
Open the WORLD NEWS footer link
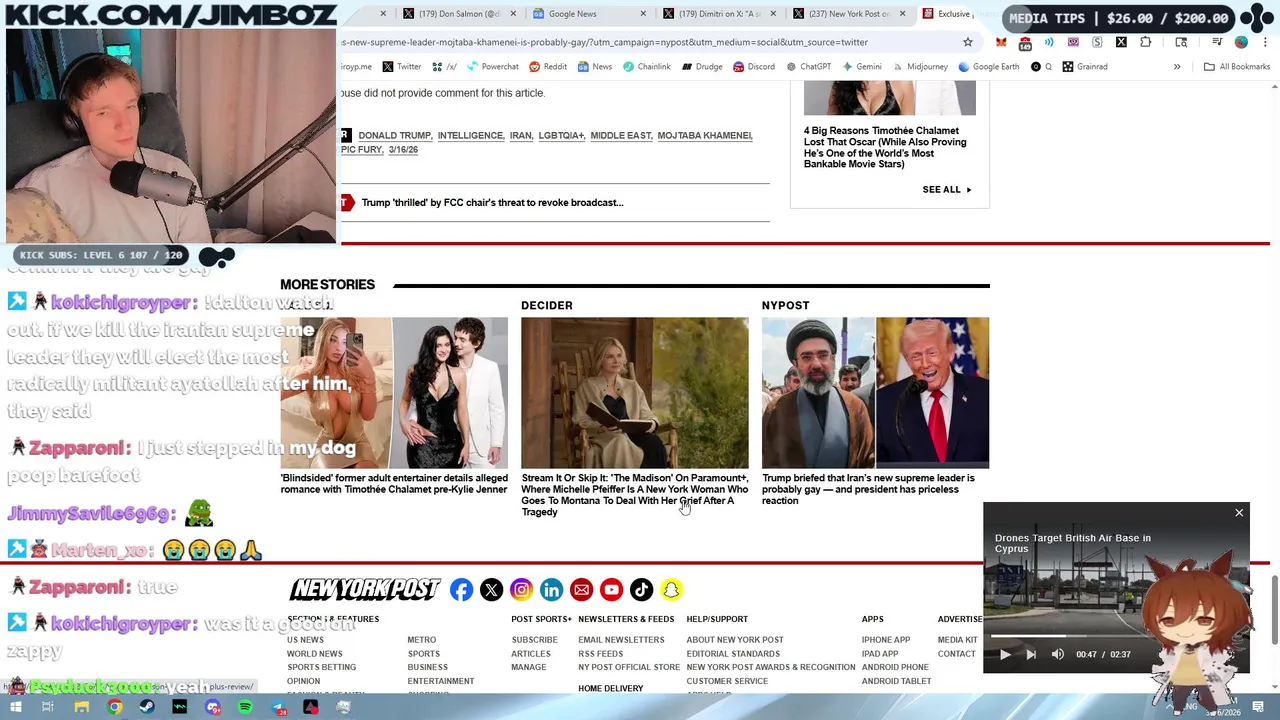pos(315,654)
